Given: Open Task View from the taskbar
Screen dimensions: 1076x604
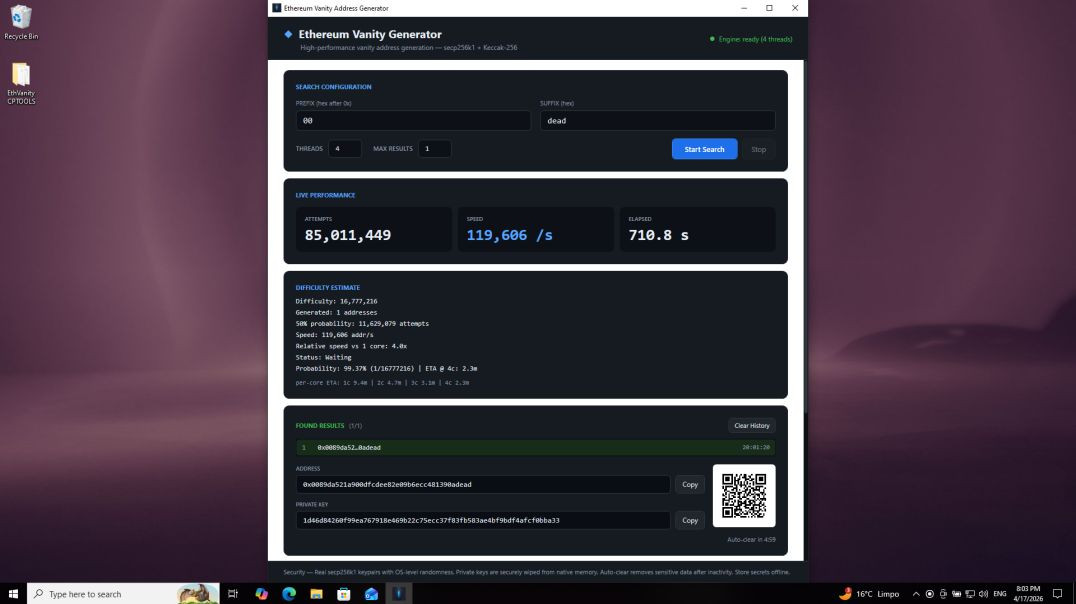Looking at the screenshot, I should click(x=232, y=593).
